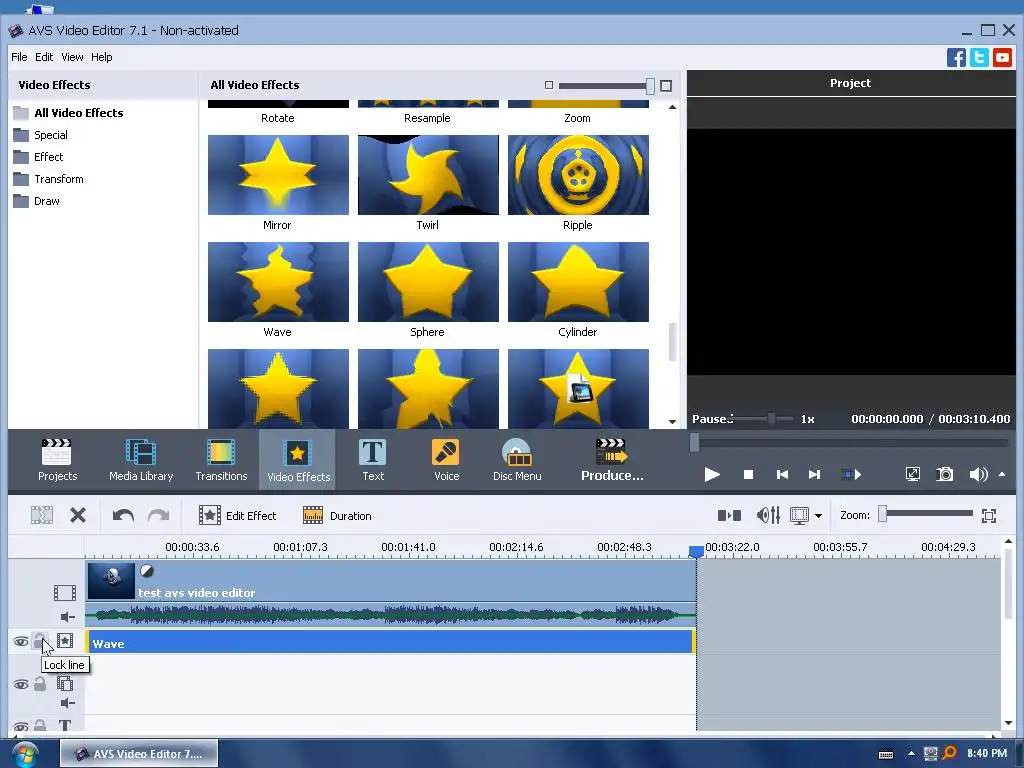Select the Effect folder
The image size is (1024, 768).
coord(38,157)
